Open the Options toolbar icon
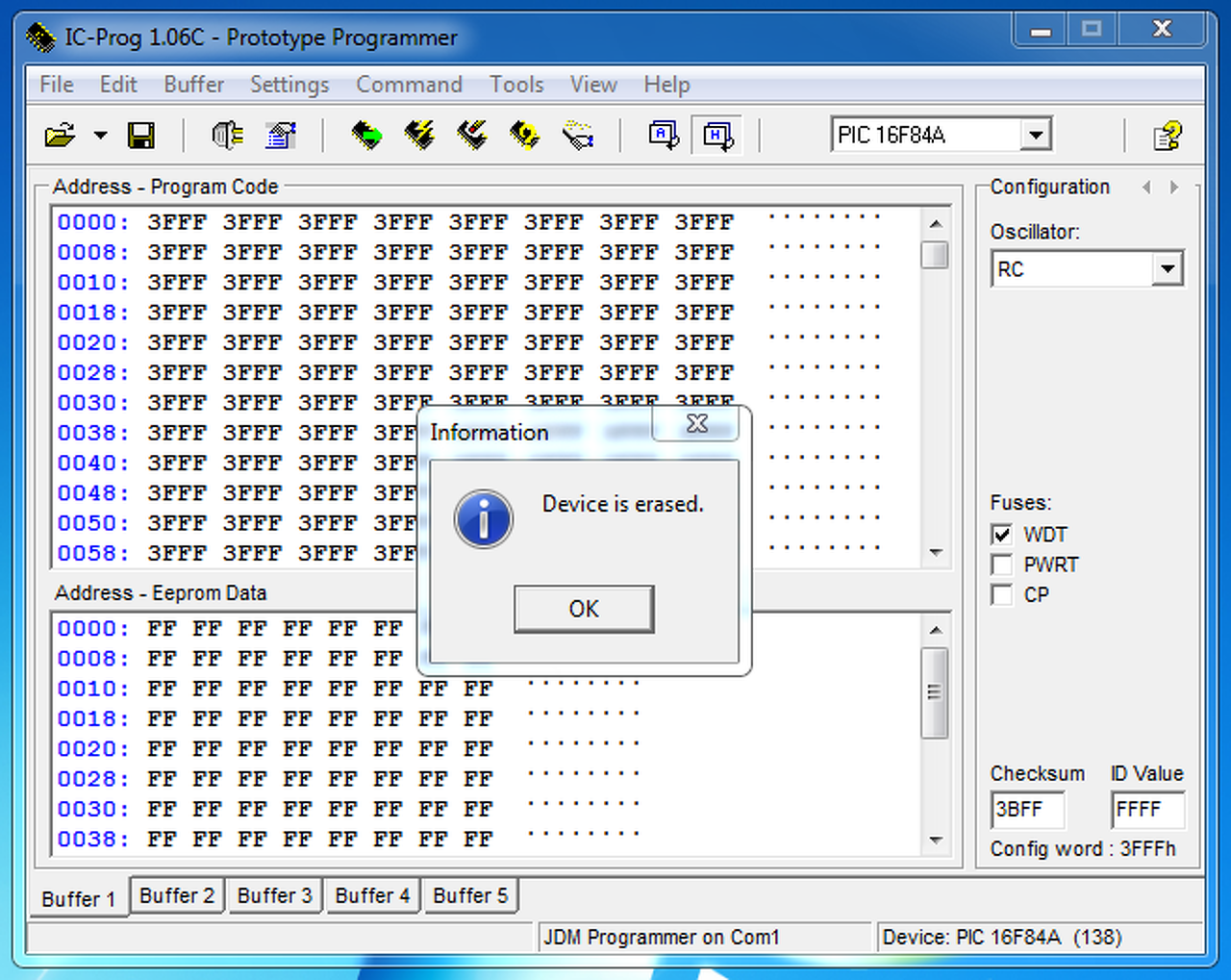Viewport: 1231px width, 980px height. pyautogui.click(x=281, y=136)
